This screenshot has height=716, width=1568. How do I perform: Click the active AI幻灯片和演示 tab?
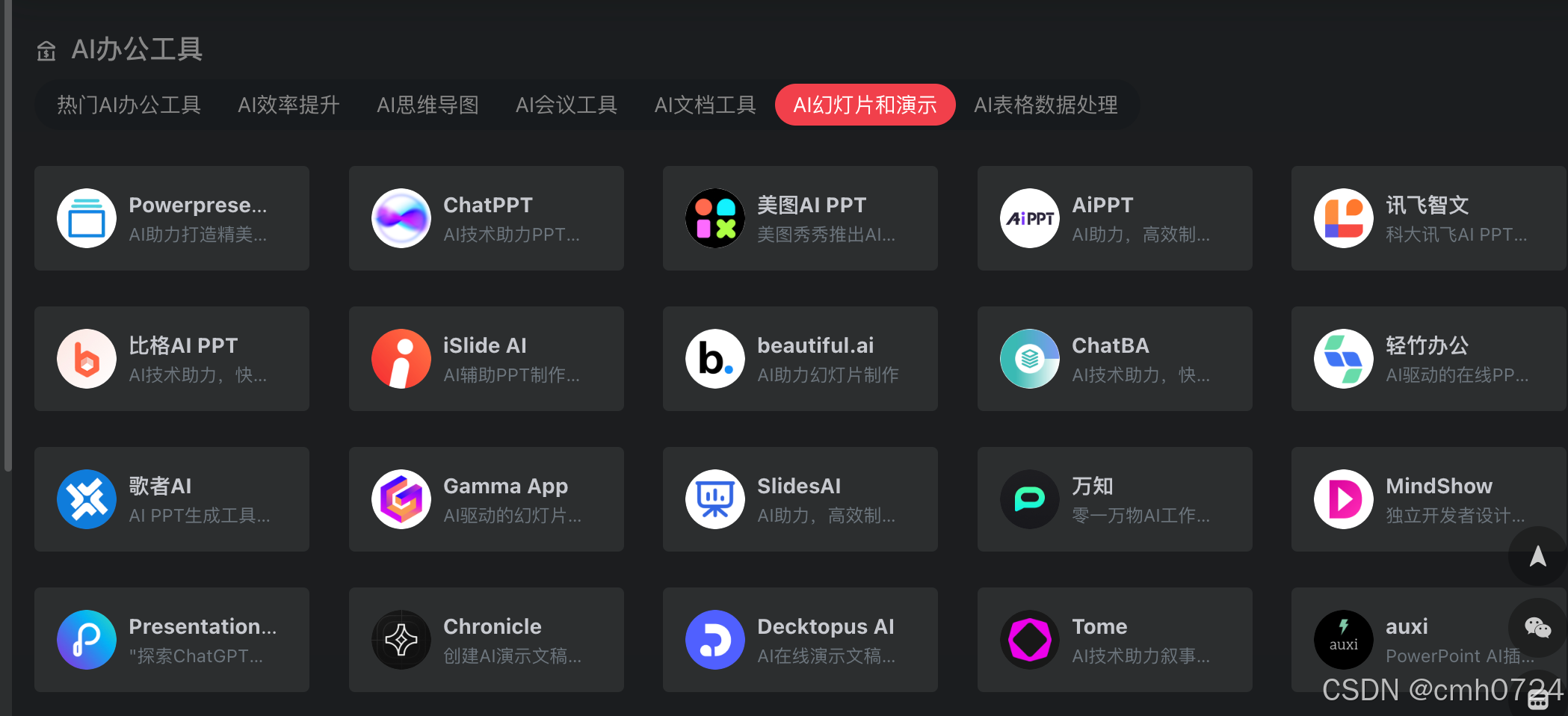(x=865, y=105)
